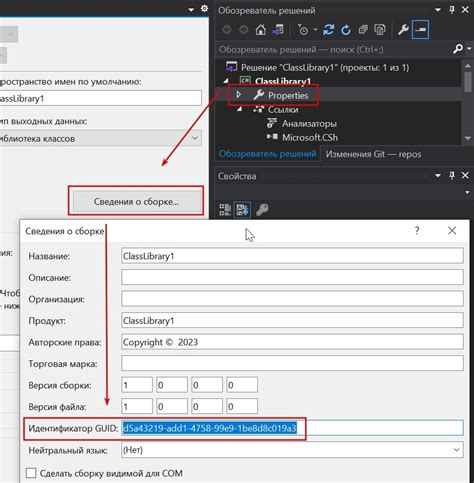The image size is (474, 483).
Task: Click Categorized view icon in Properties panel
Action: point(225,210)
